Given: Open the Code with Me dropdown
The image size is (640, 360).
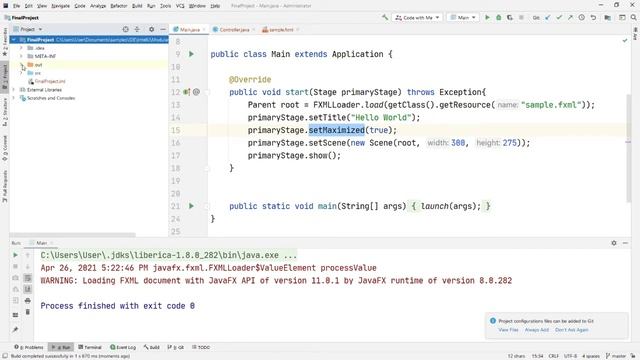Looking at the screenshot, I should click(417, 18).
